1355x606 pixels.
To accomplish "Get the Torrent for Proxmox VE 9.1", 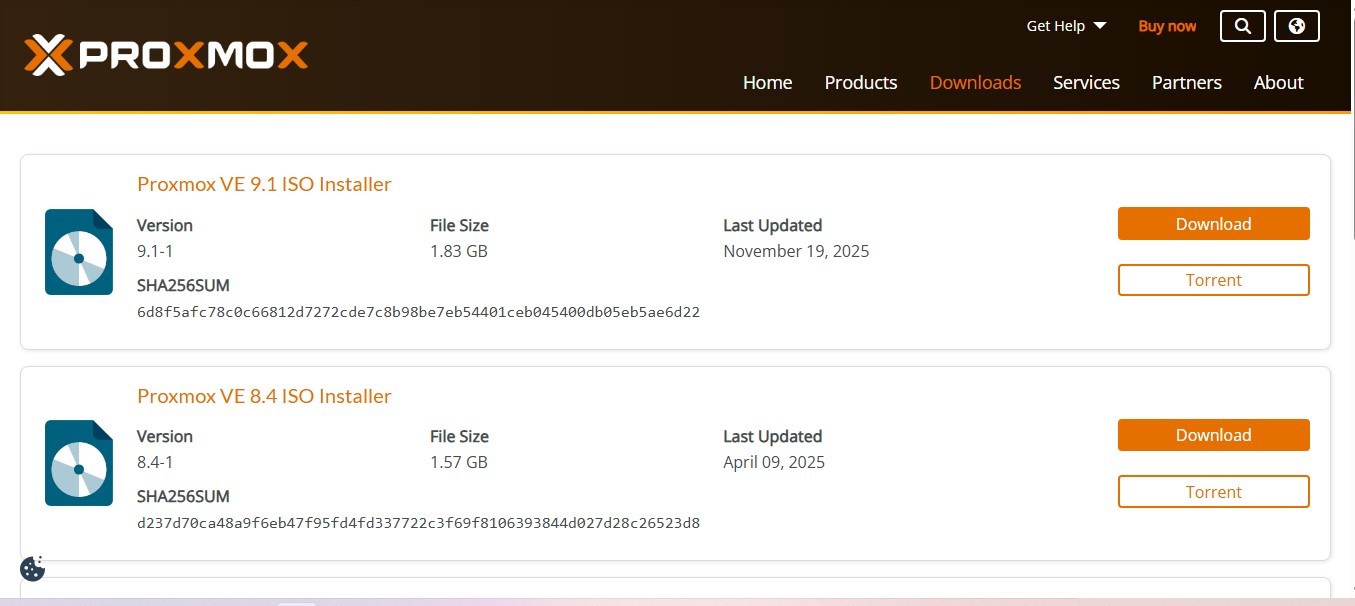I will click(1213, 280).
